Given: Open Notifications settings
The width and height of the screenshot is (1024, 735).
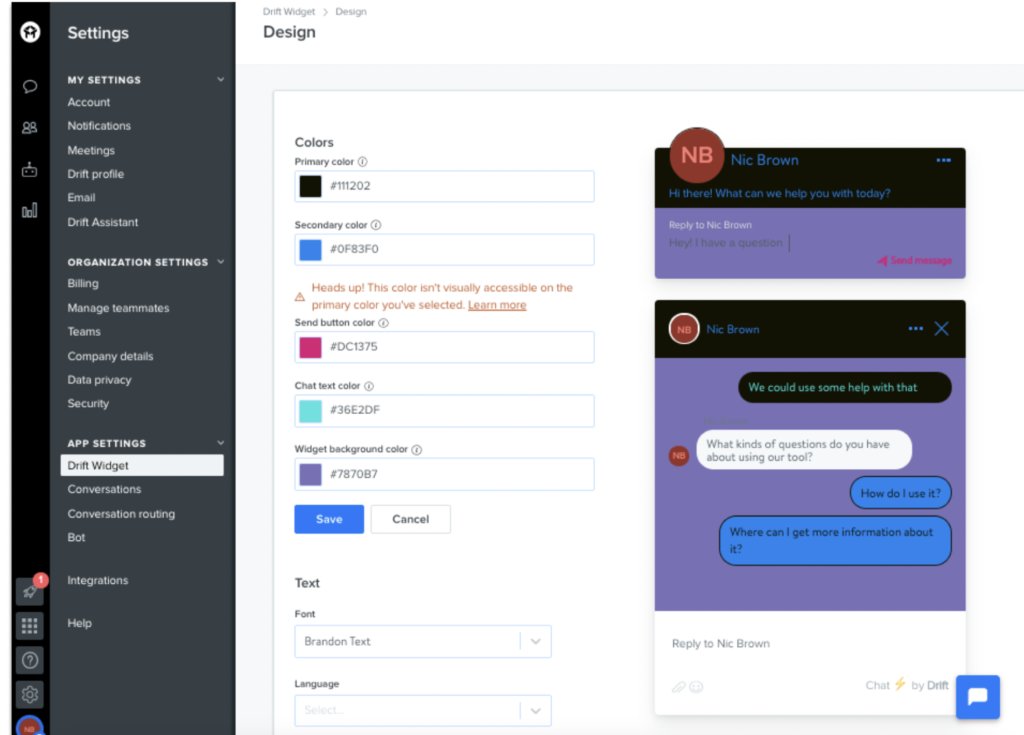Looking at the screenshot, I should [x=99, y=125].
